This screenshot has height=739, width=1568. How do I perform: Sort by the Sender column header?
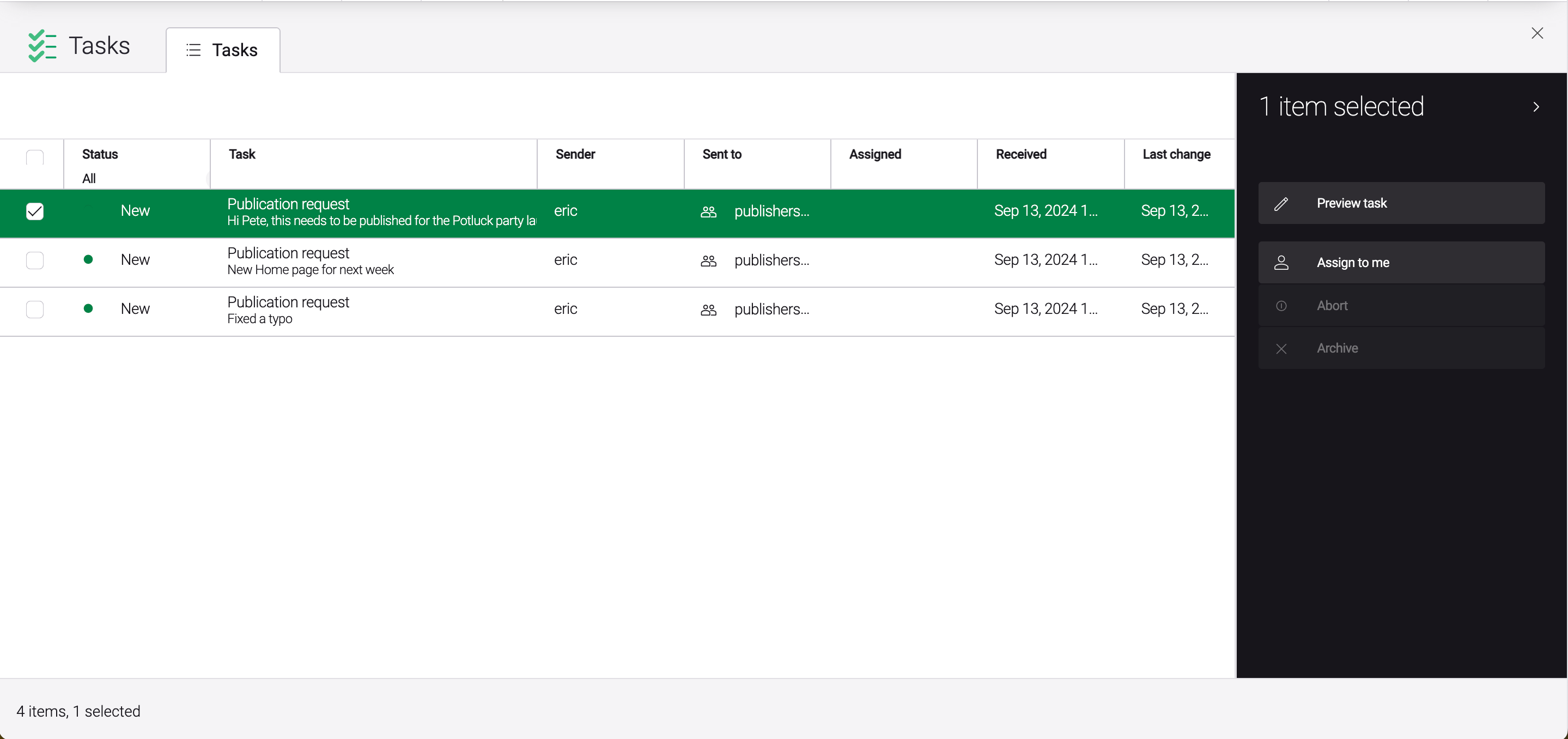575,155
